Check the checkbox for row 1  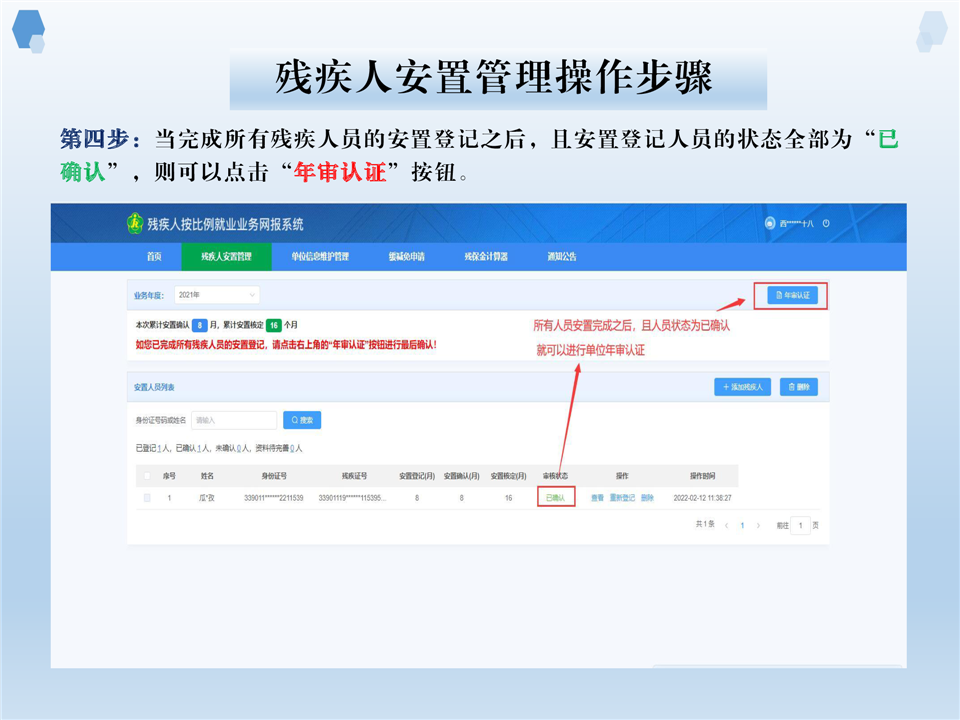click(x=148, y=497)
